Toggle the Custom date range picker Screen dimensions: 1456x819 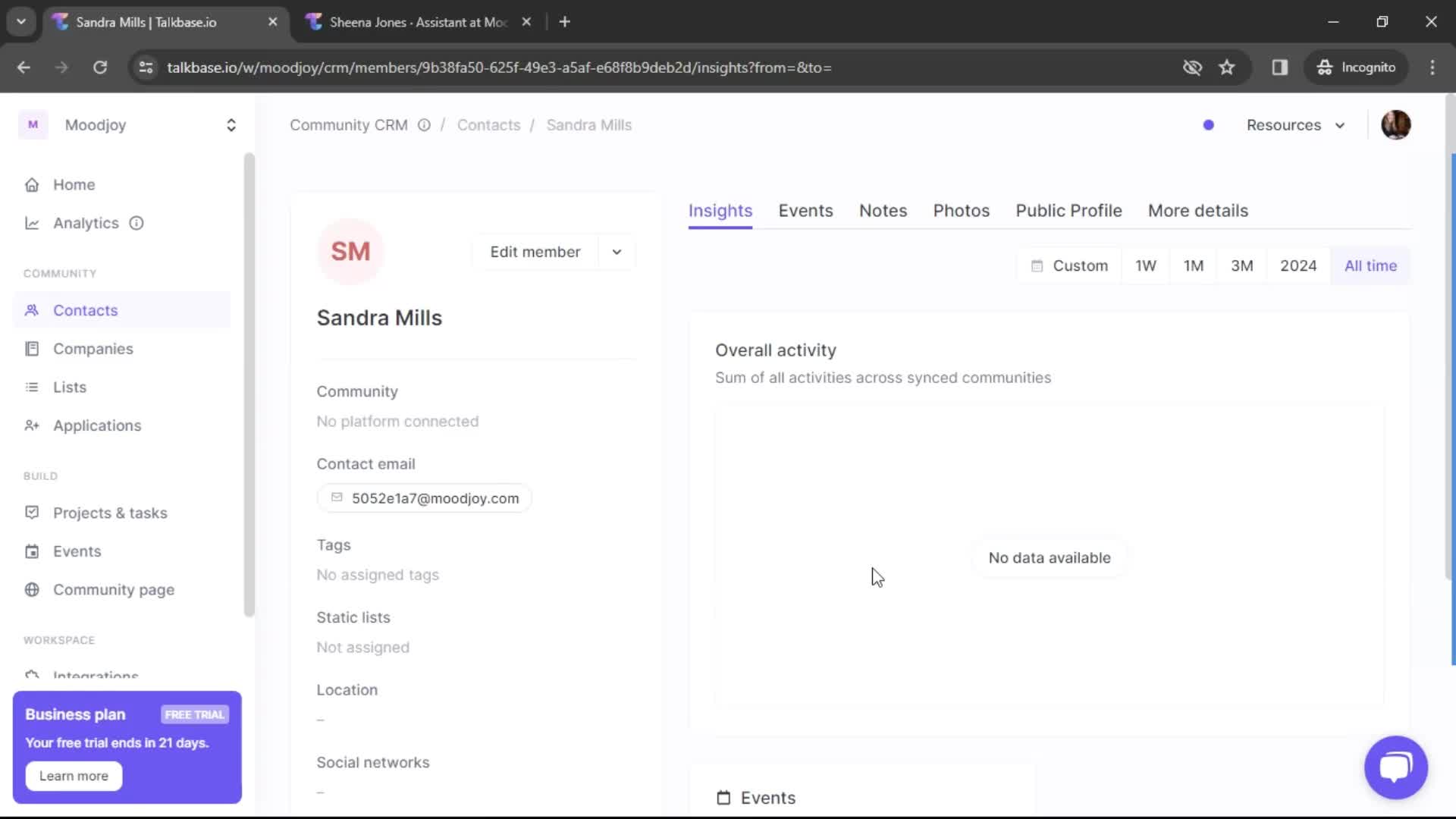(x=1069, y=266)
